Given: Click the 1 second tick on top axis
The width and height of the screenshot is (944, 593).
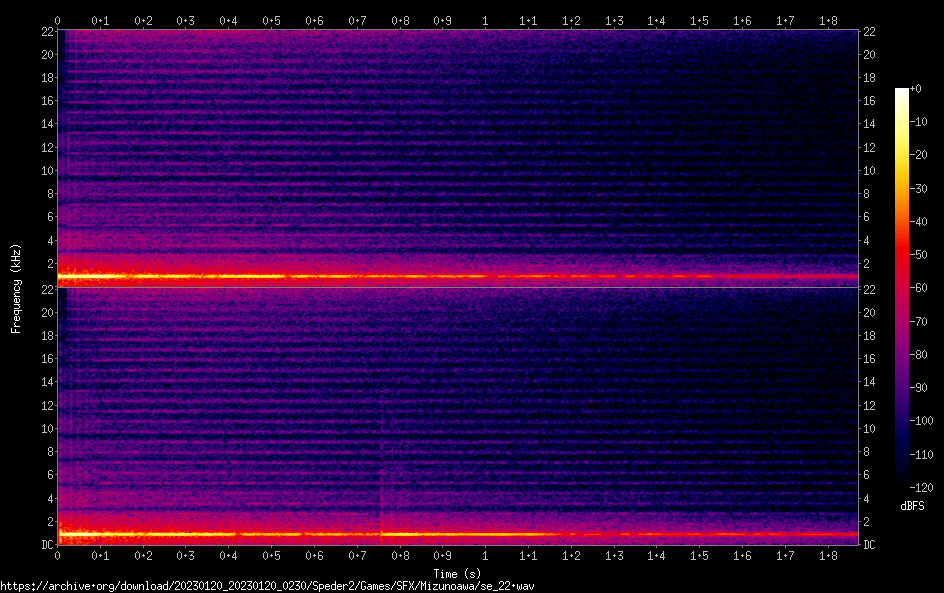Looking at the screenshot, I should pos(485,20).
